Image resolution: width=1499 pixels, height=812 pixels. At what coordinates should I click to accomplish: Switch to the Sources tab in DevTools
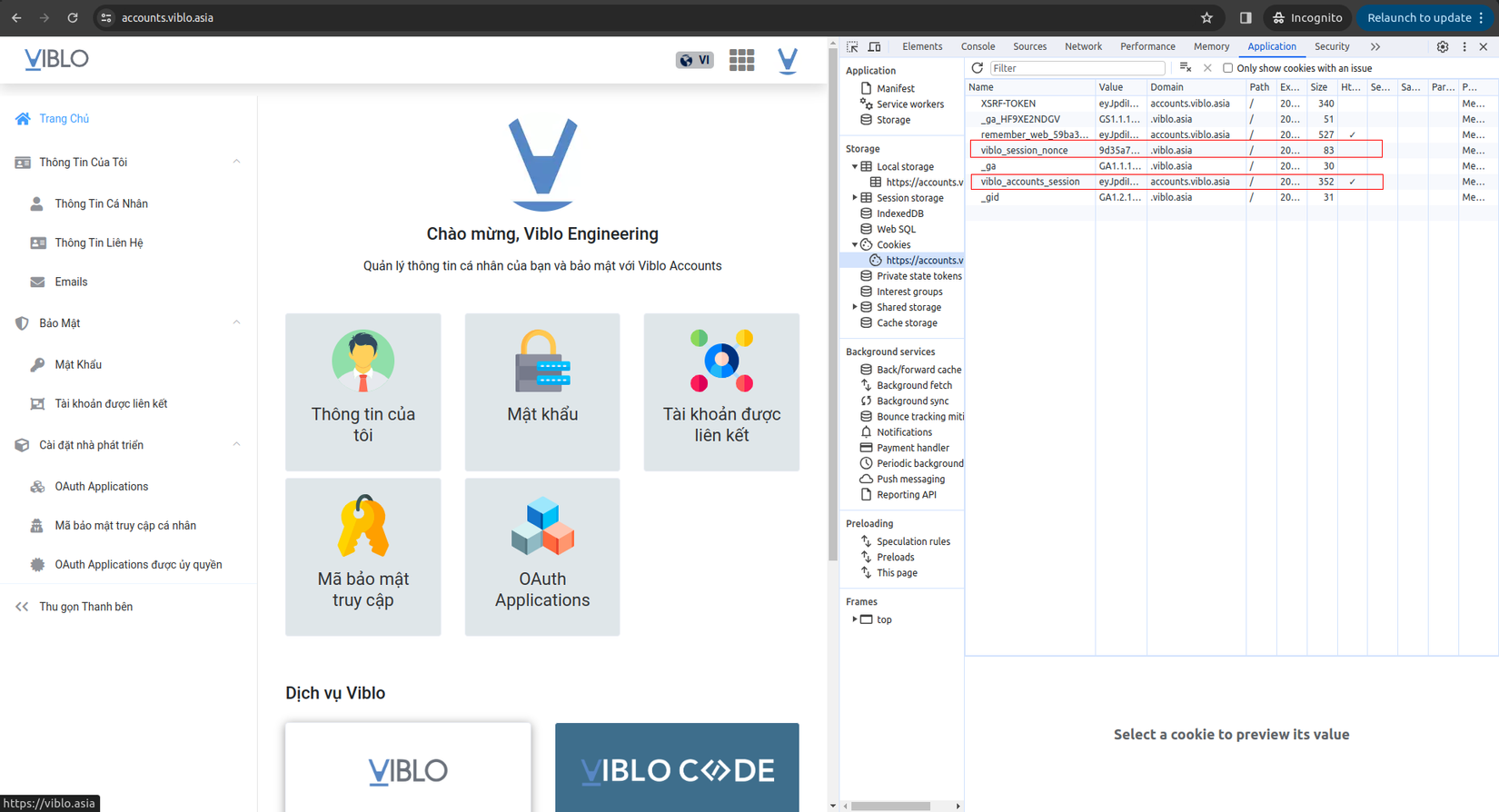(x=1029, y=46)
